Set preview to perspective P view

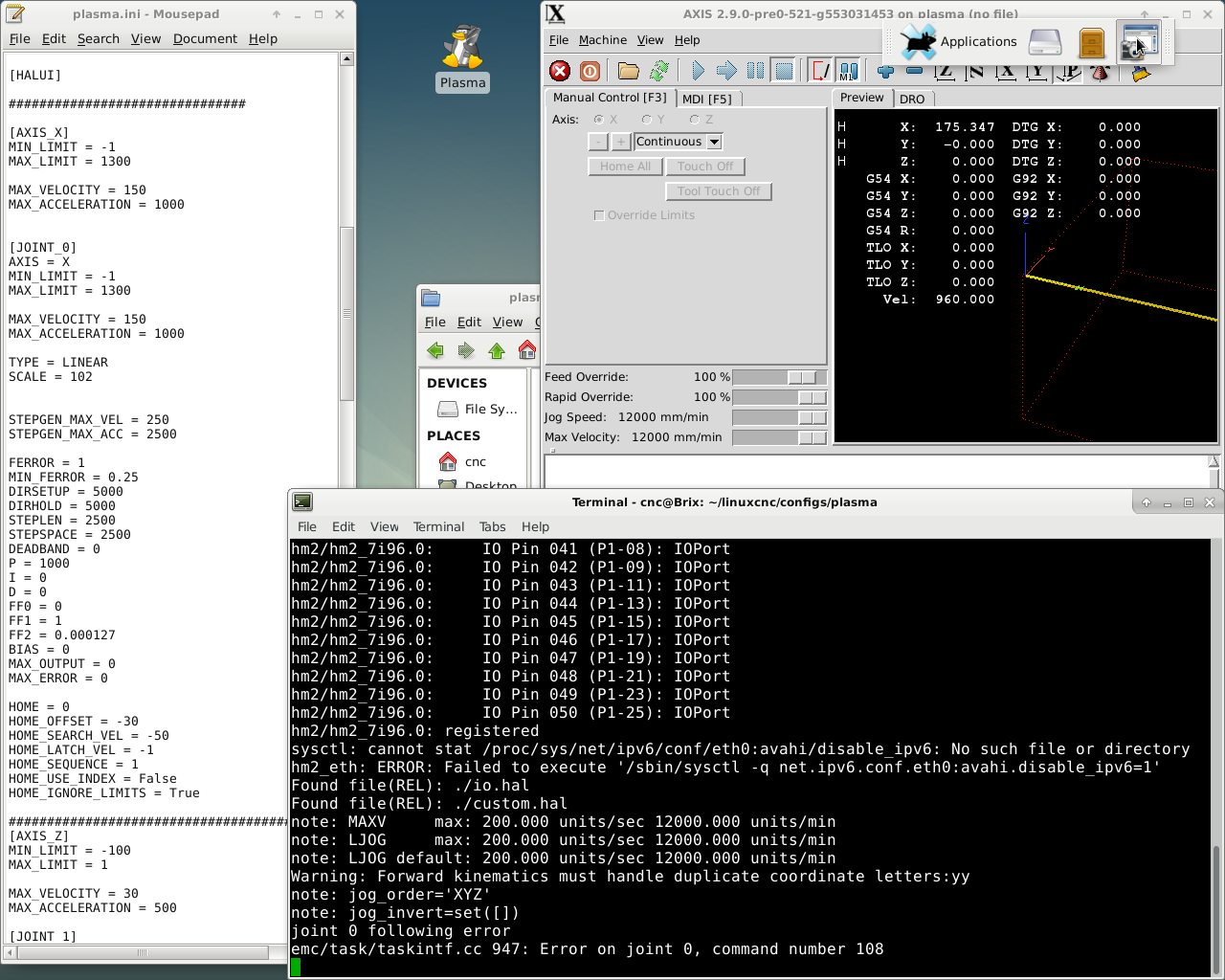pyautogui.click(x=1068, y=72)
